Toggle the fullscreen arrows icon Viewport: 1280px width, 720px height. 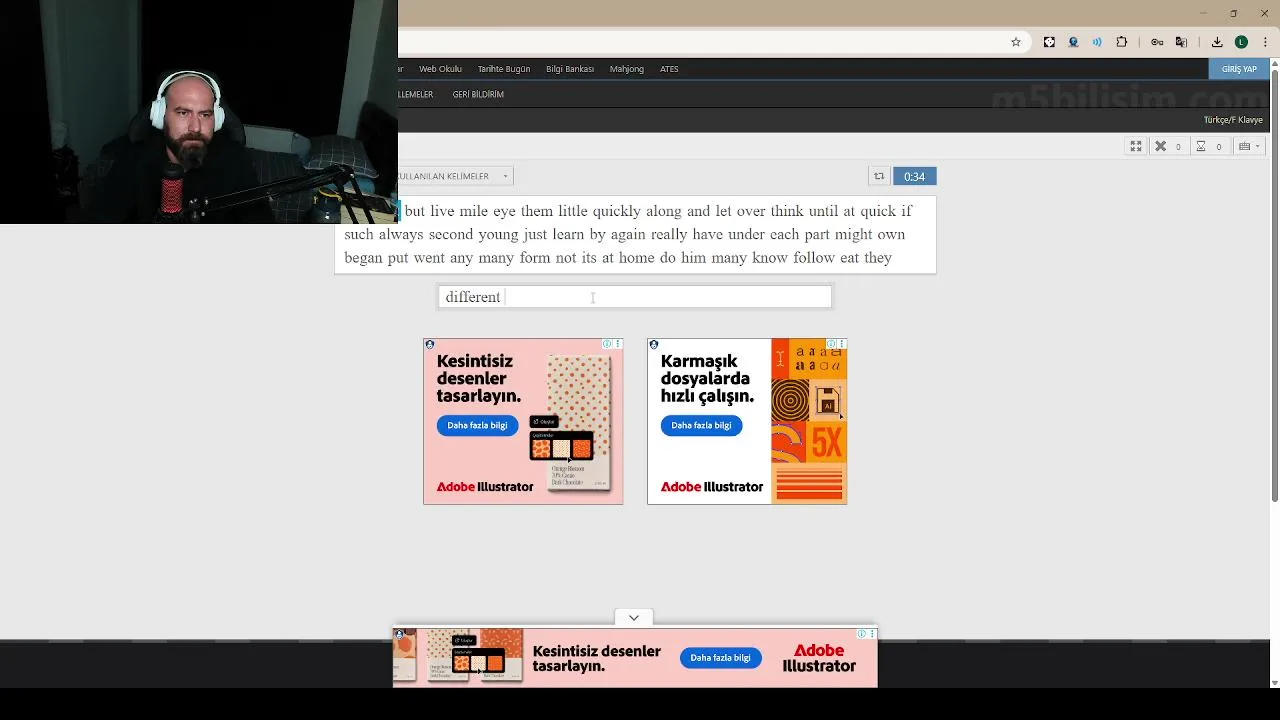point(1136,146)
